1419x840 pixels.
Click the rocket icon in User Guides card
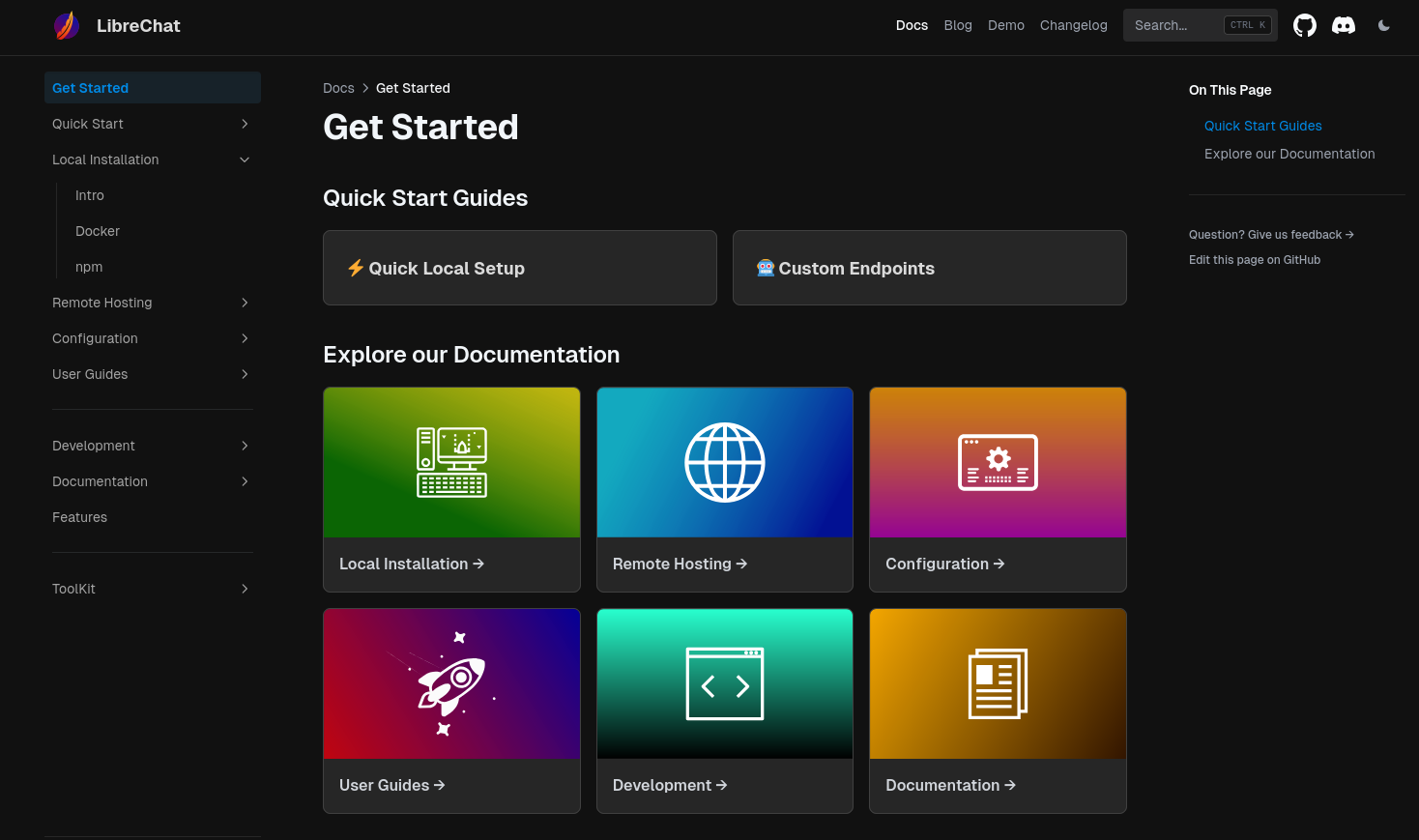tap(451, 684)
